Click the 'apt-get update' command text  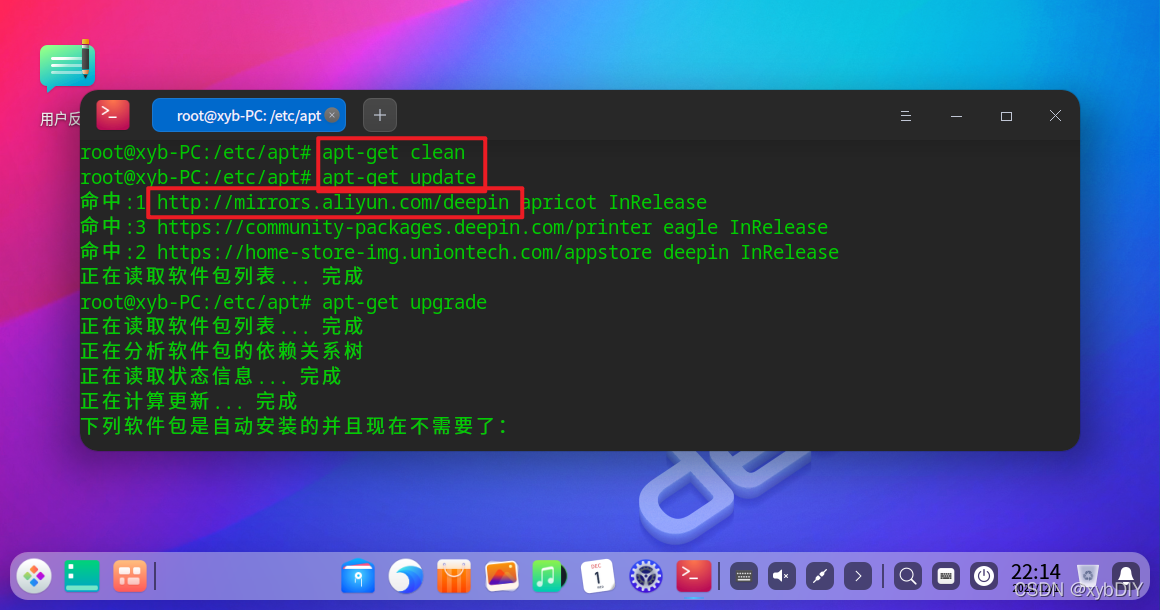click(399, 177)
